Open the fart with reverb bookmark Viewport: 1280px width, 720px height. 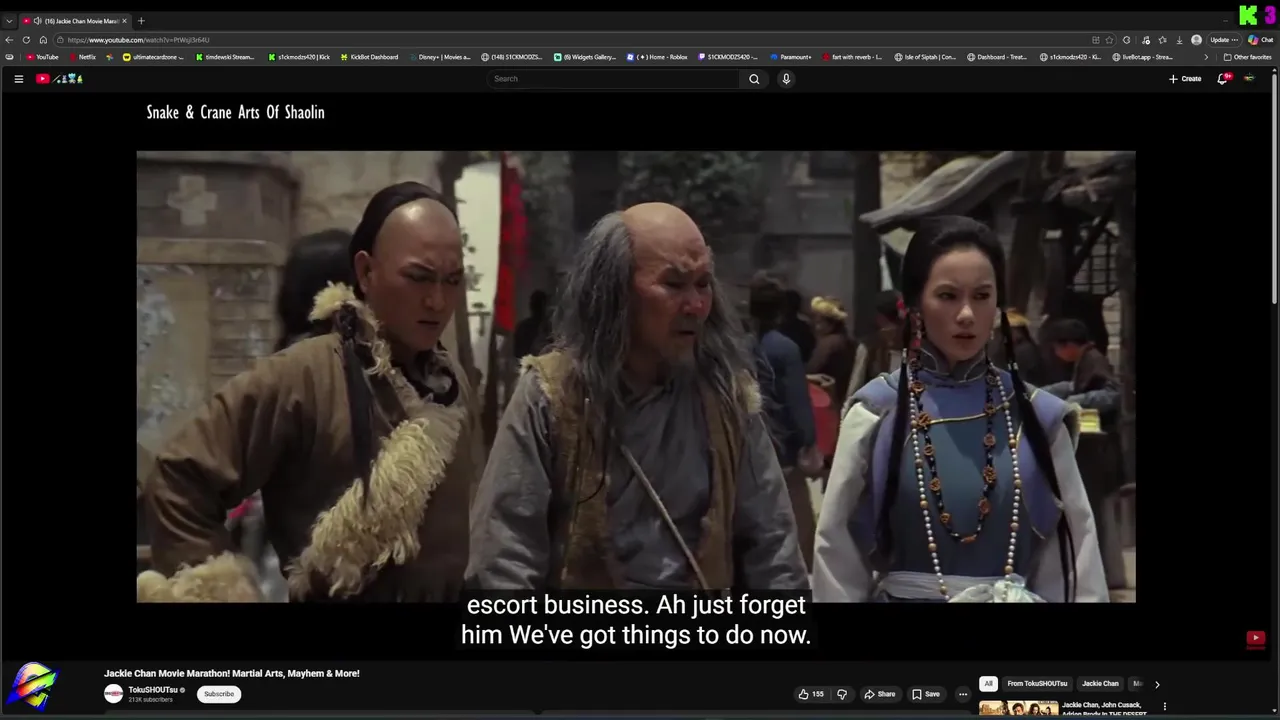tap(852, 57)
